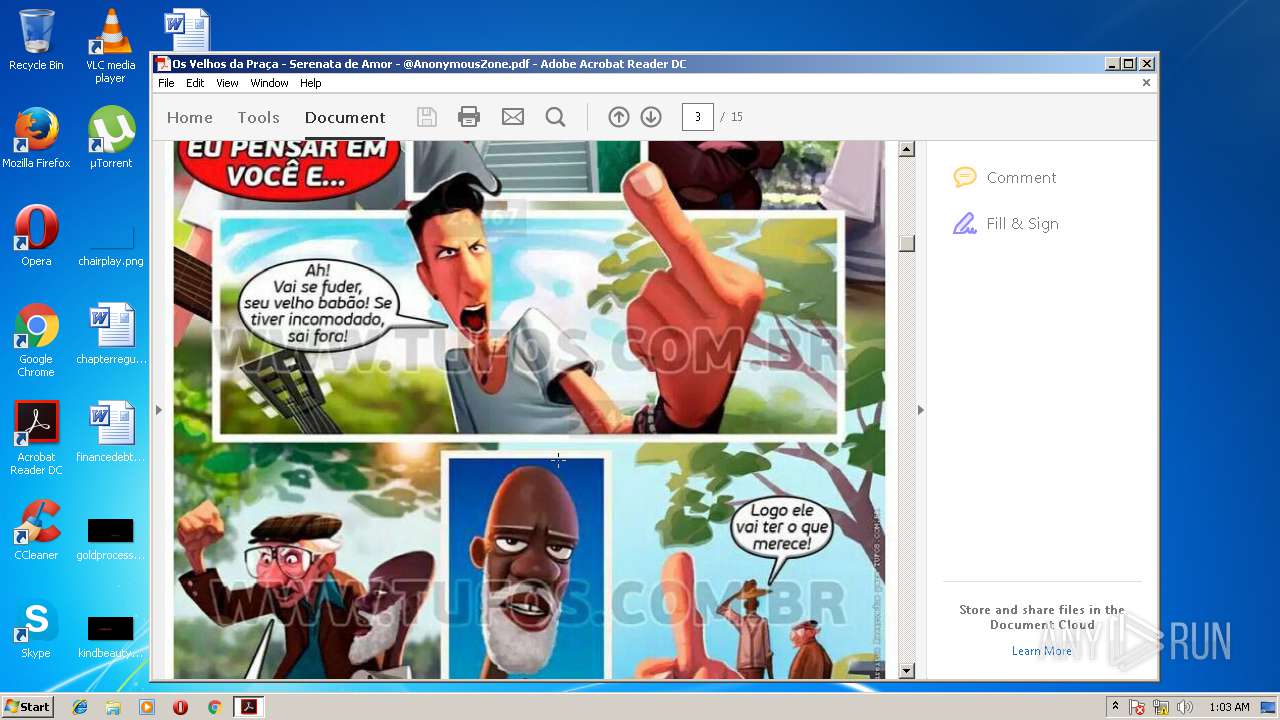Click the volume speaker icon in system tray
1280x720 pixels.
tap(1185, 707)
